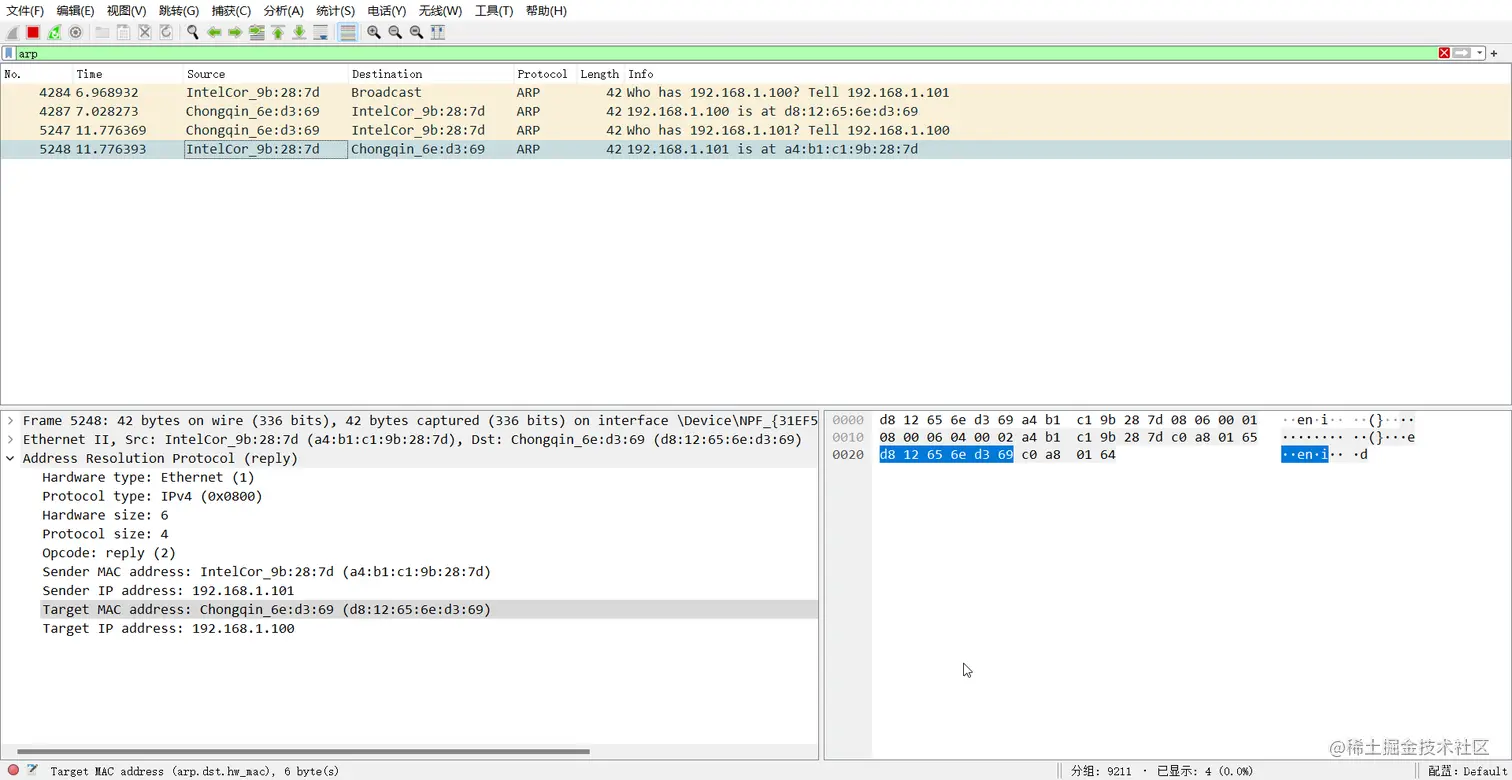
Task: Sort packets by the Destination column
Action: (x=431, y=74)
